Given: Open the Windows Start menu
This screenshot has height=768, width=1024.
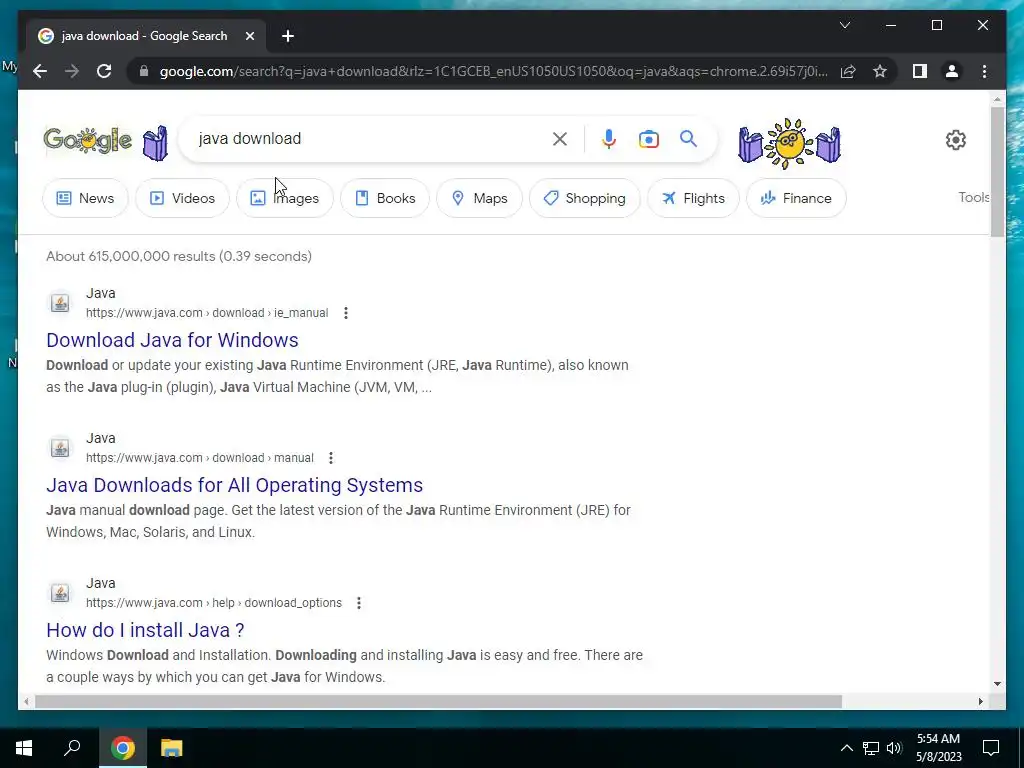Looking at the screenshot, I should click(24, 748).
